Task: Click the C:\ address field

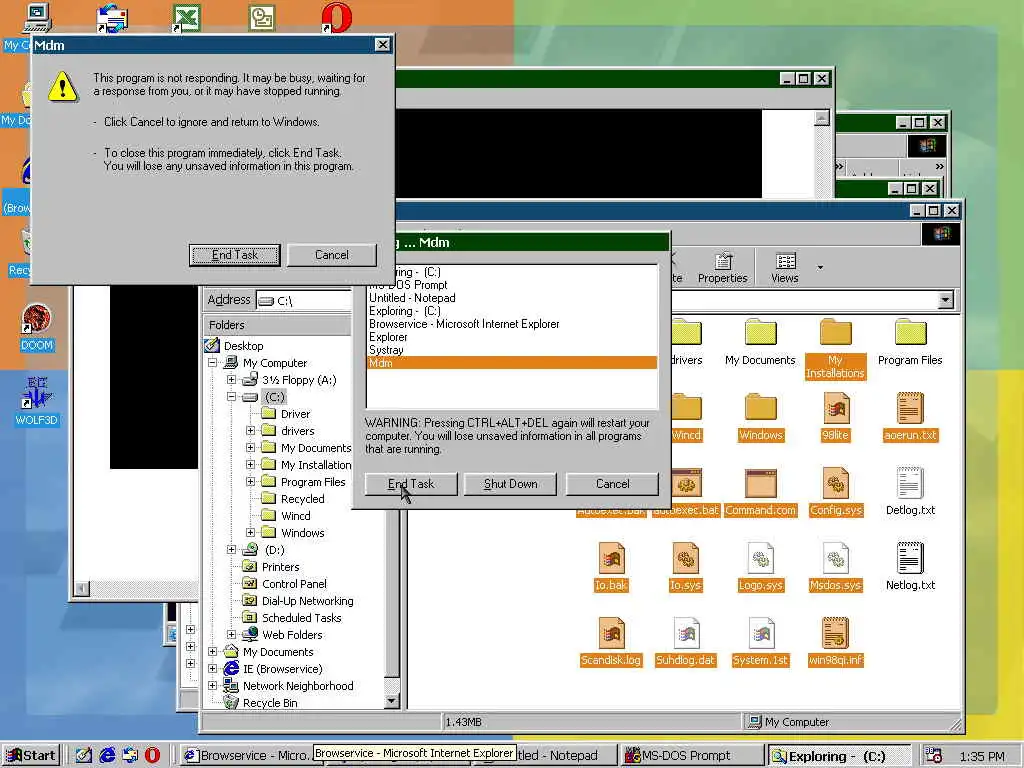Action: pyautogui.click(x=304, y=300)
